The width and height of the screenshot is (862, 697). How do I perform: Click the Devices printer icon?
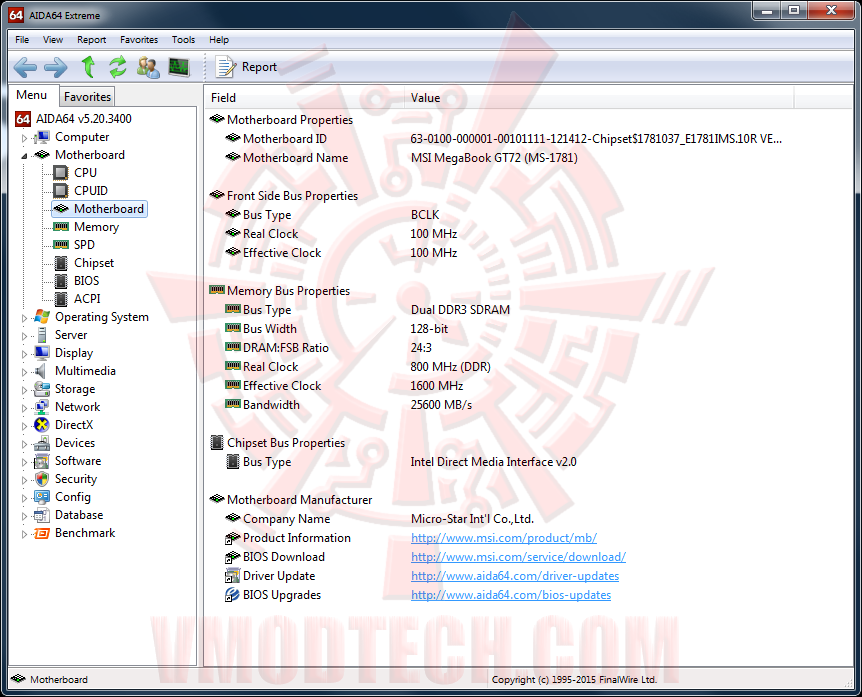[42, 443]
